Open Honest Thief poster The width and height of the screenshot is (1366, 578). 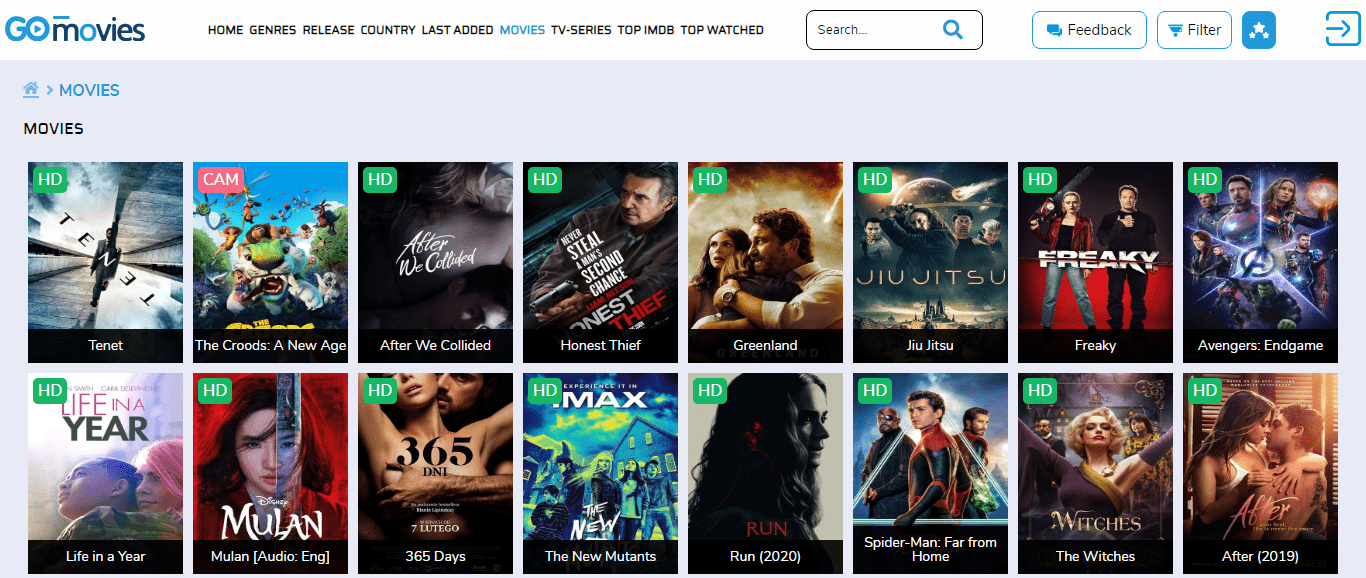coord(600,262)
